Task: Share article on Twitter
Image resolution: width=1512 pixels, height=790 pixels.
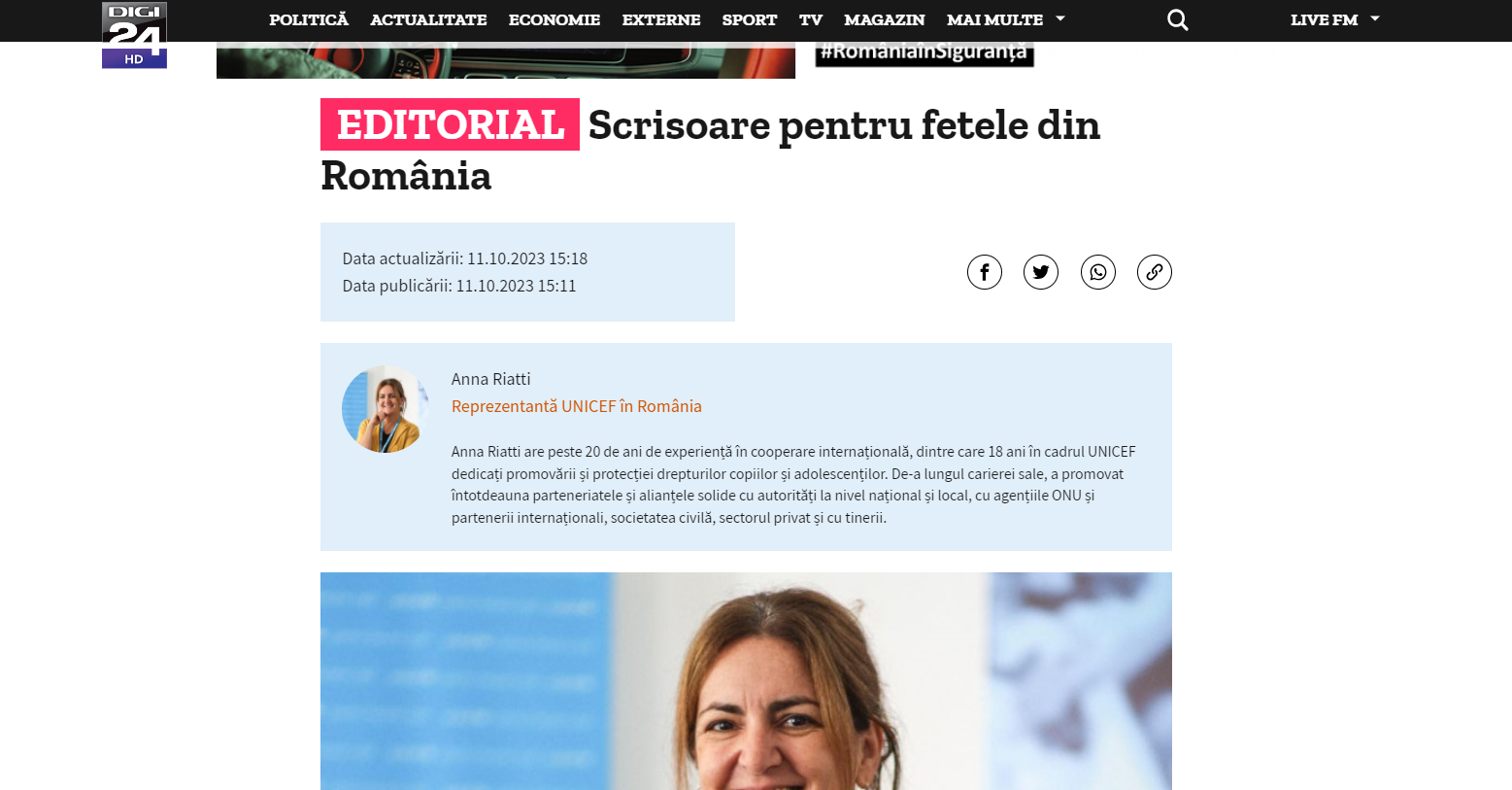Action: pos(1041,272)
